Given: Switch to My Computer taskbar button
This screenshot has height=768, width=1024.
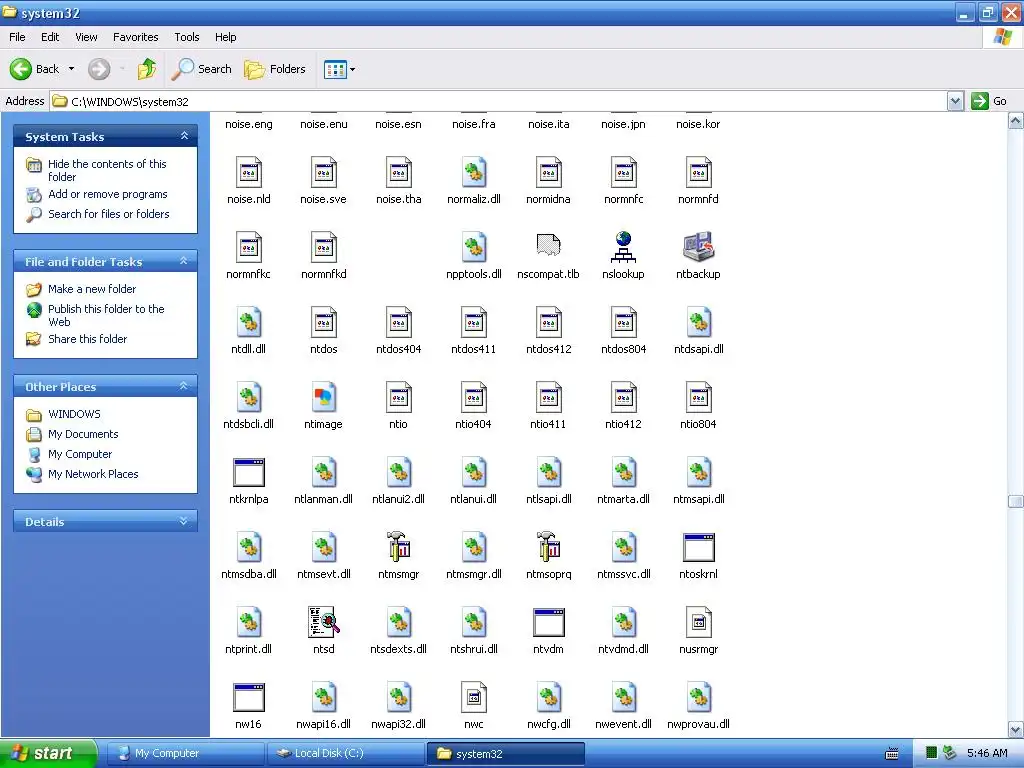Looking at the screenshot, I should (x=185, y=754).
